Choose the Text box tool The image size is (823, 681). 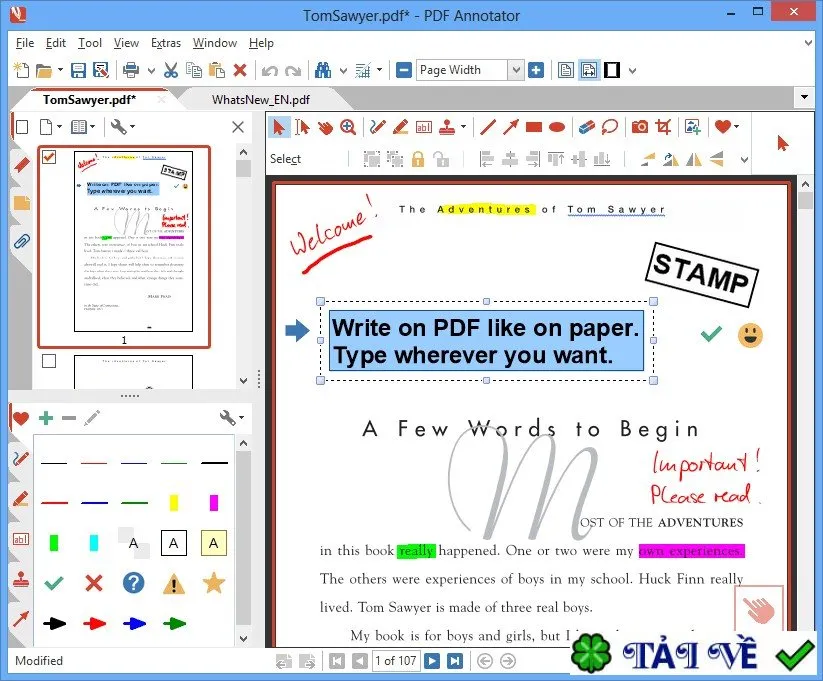point(424,127)
